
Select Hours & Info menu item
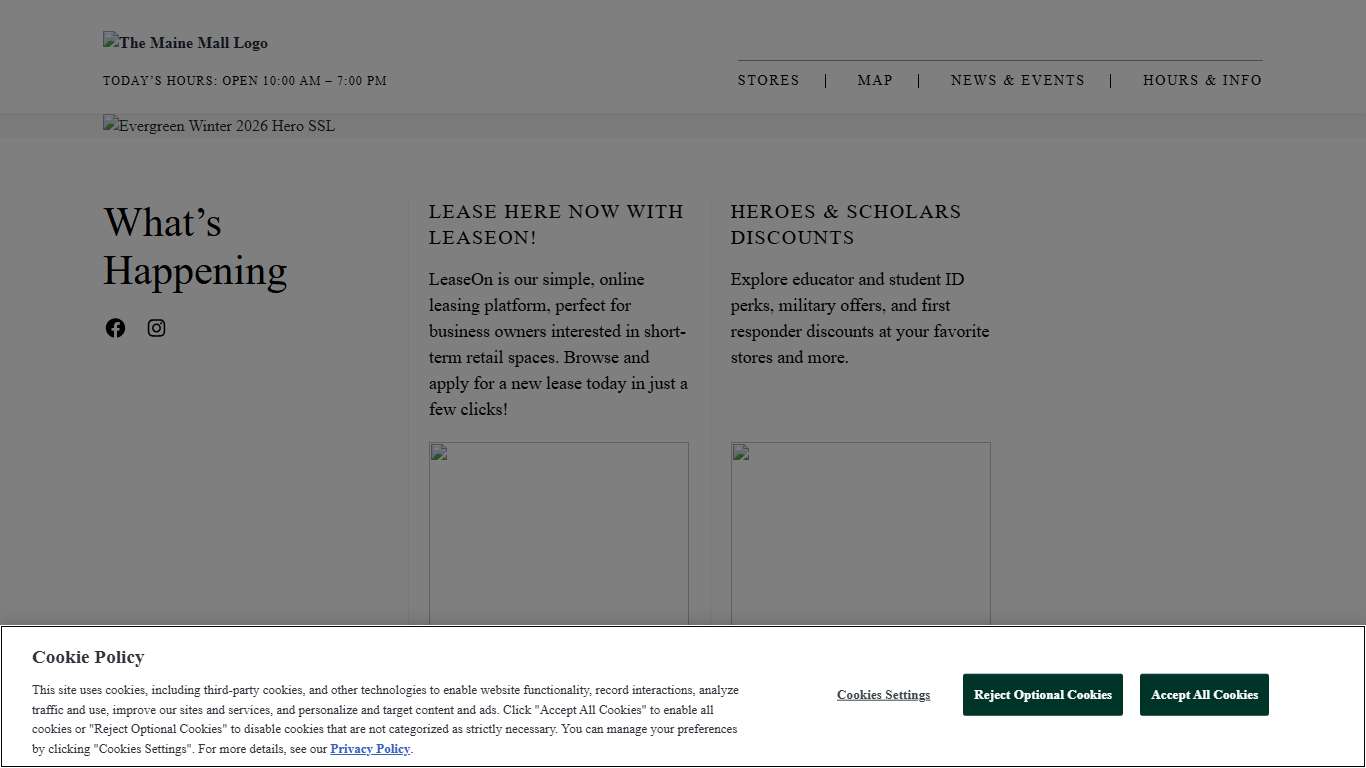click(x=1202, y=80)
